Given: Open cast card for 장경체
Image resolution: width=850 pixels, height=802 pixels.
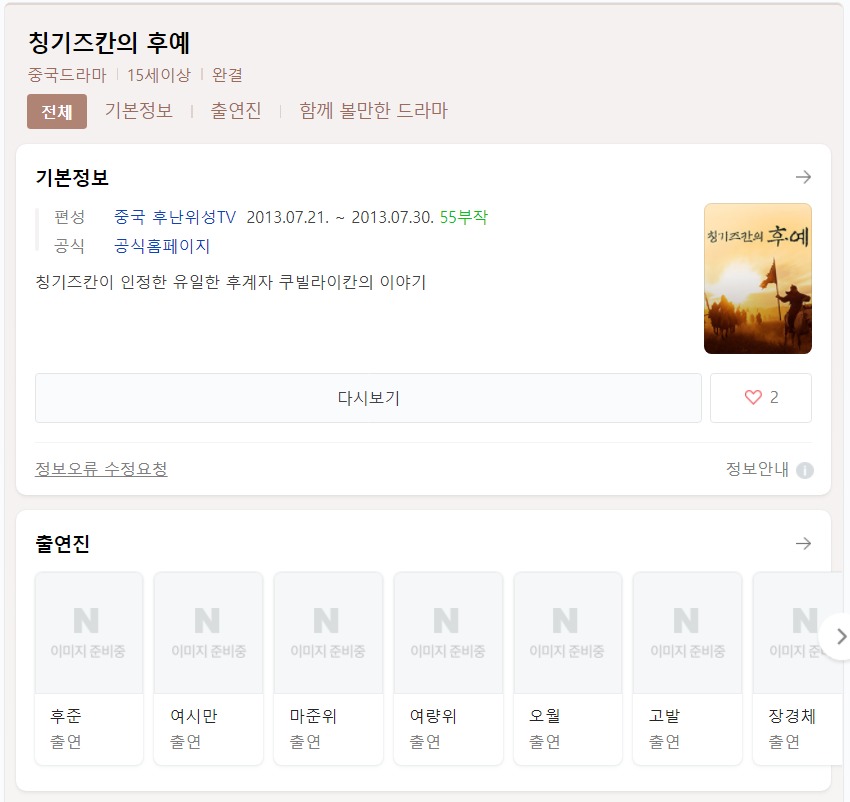Looking at the screenshot, I should [x=798, y=668].
